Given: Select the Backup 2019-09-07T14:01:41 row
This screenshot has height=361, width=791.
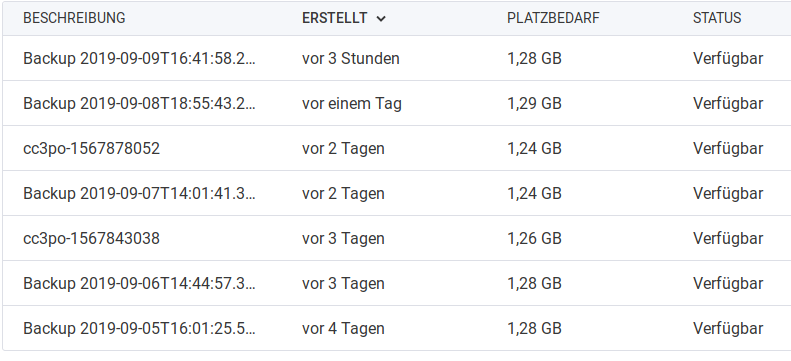Looking at the screenshot, I should click(397, 193).
